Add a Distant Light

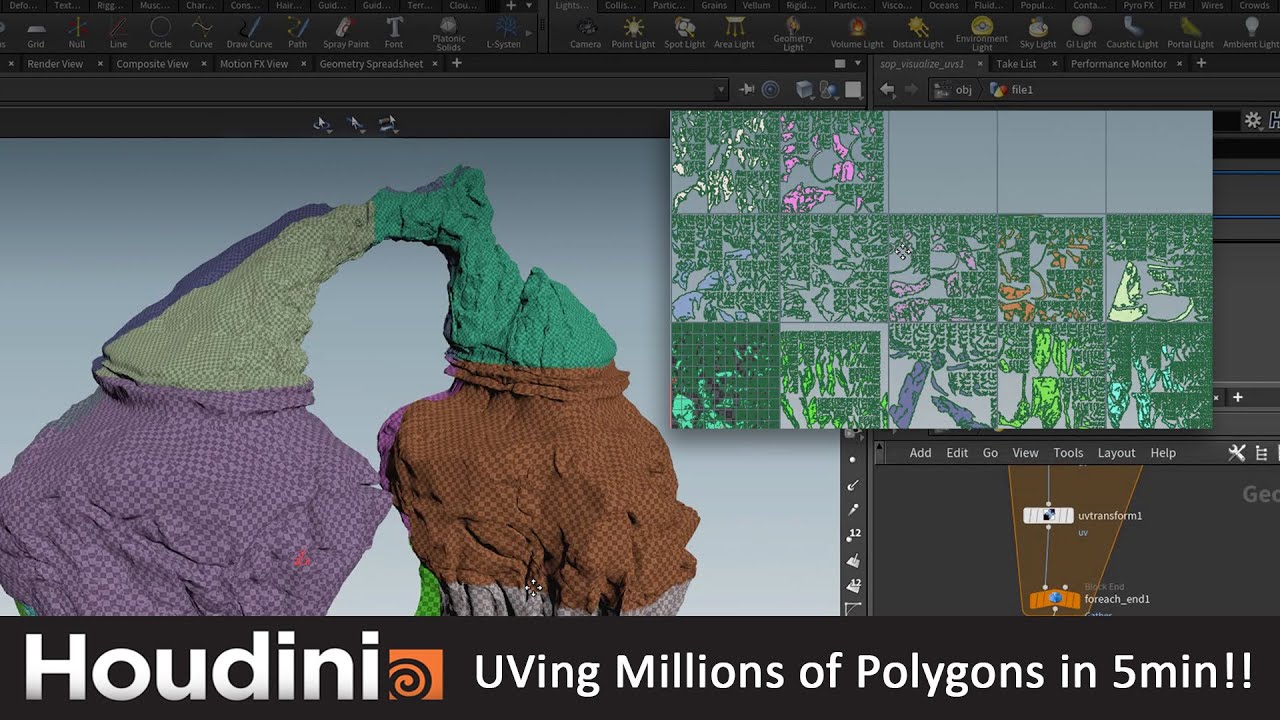coord(918,33)
